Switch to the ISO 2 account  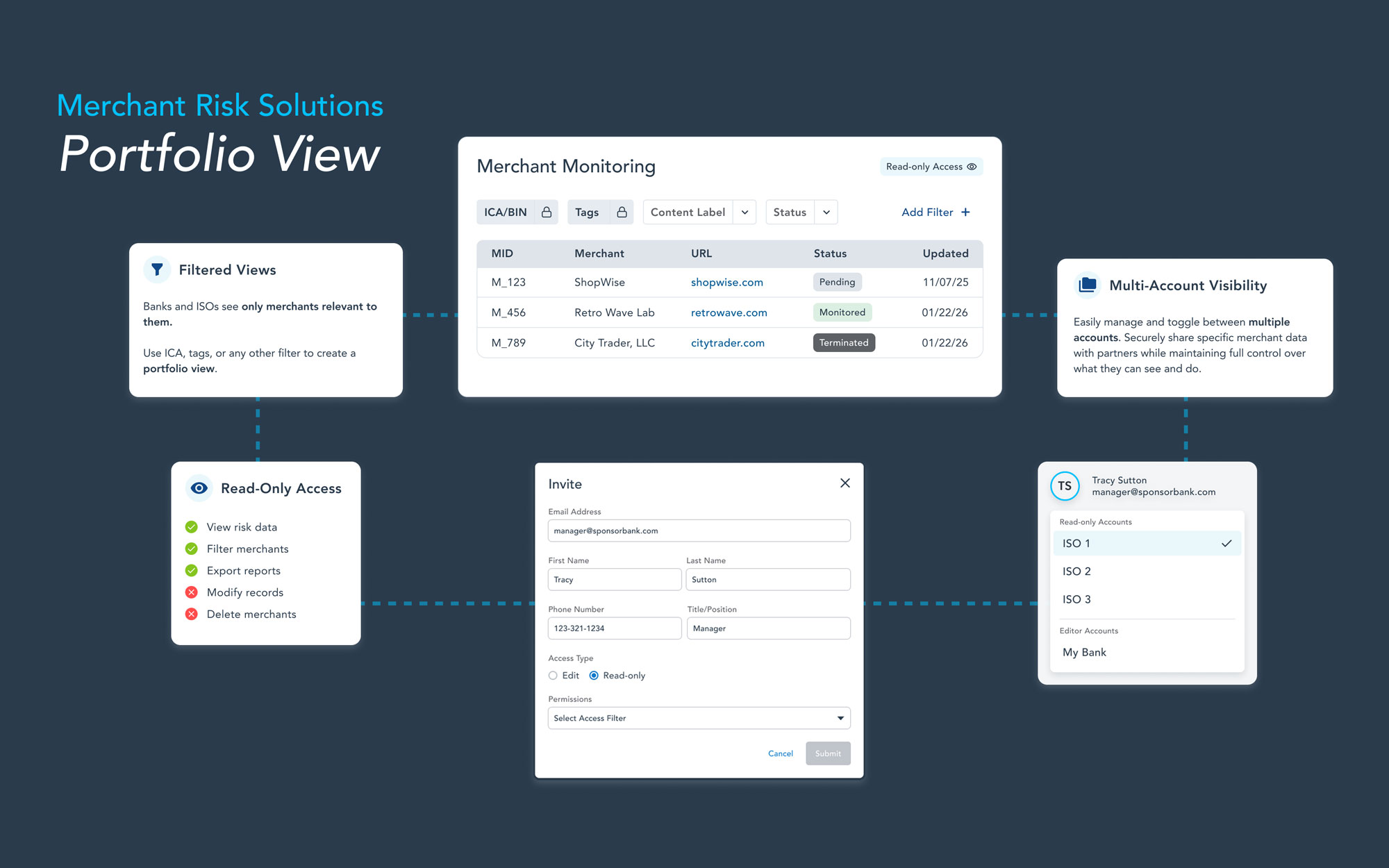[1076, 571]
